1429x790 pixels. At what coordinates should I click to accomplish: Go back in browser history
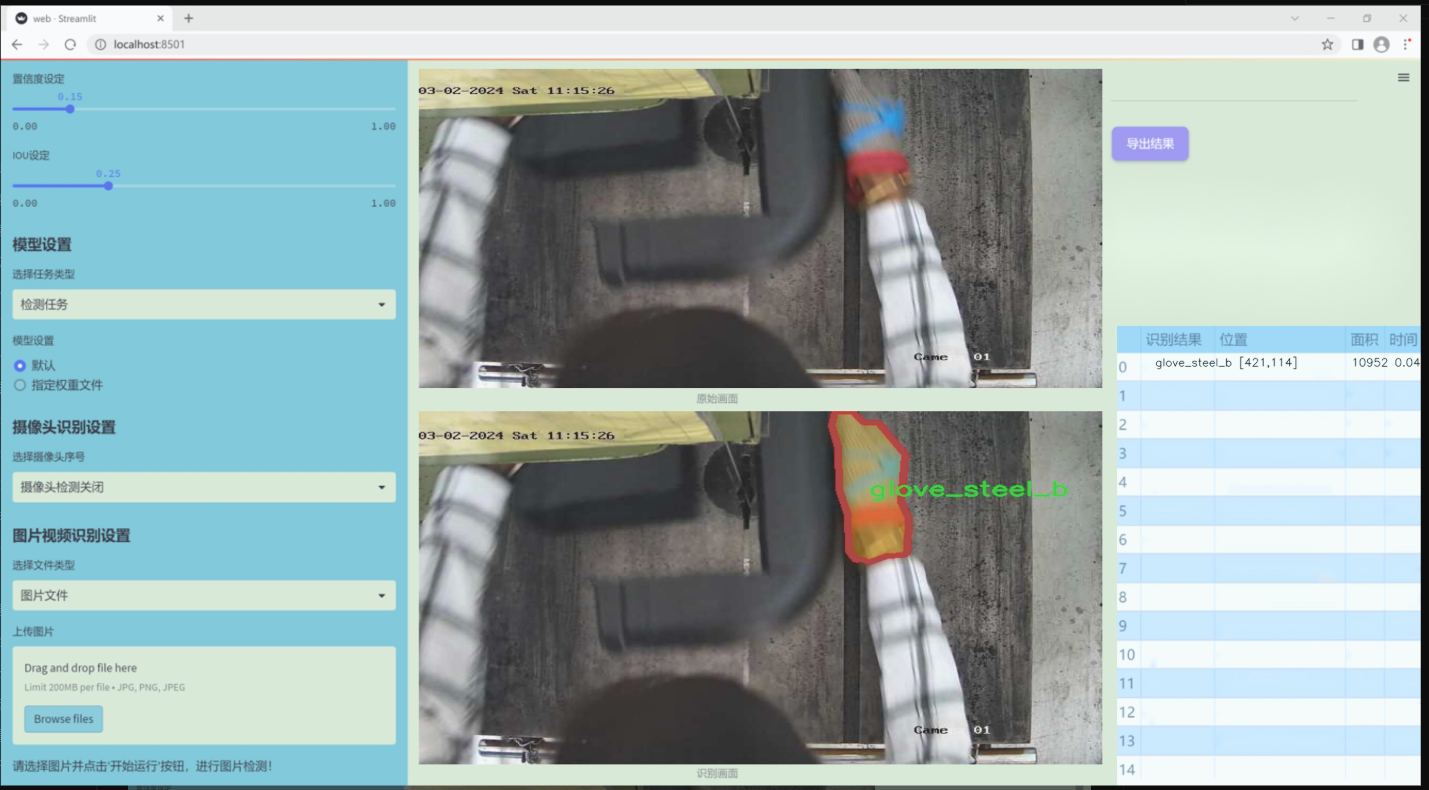click(x=17, y=44)
